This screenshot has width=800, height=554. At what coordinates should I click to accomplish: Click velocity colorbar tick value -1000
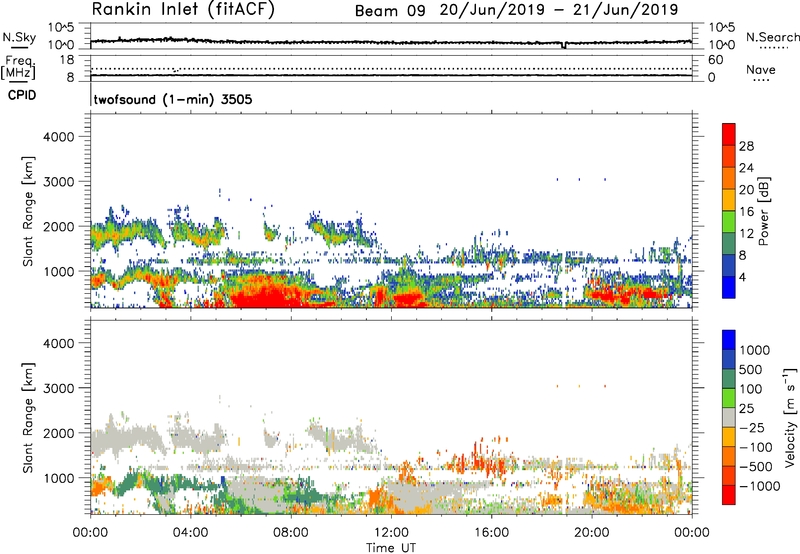tap(760, 486)
